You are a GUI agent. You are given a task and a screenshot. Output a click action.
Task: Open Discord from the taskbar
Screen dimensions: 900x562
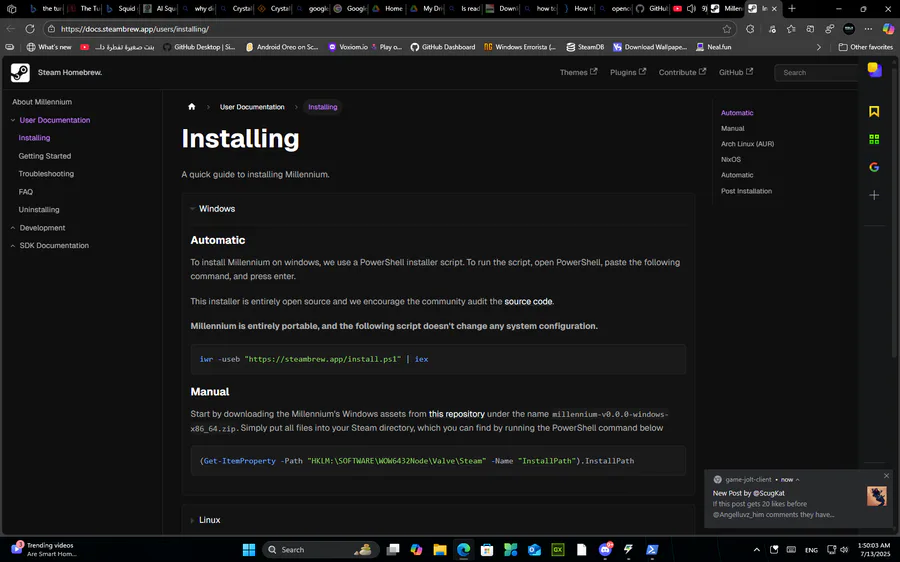(605, 549)
